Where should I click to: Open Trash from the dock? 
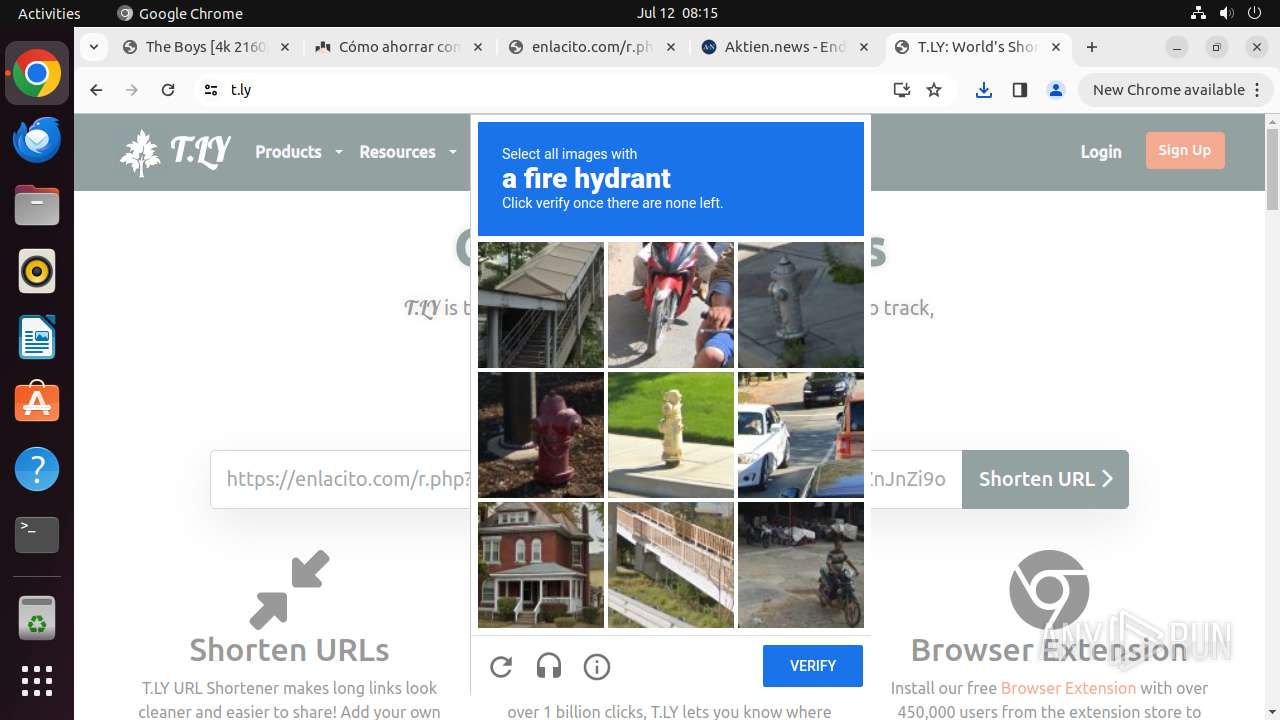[x=37, y=618]
